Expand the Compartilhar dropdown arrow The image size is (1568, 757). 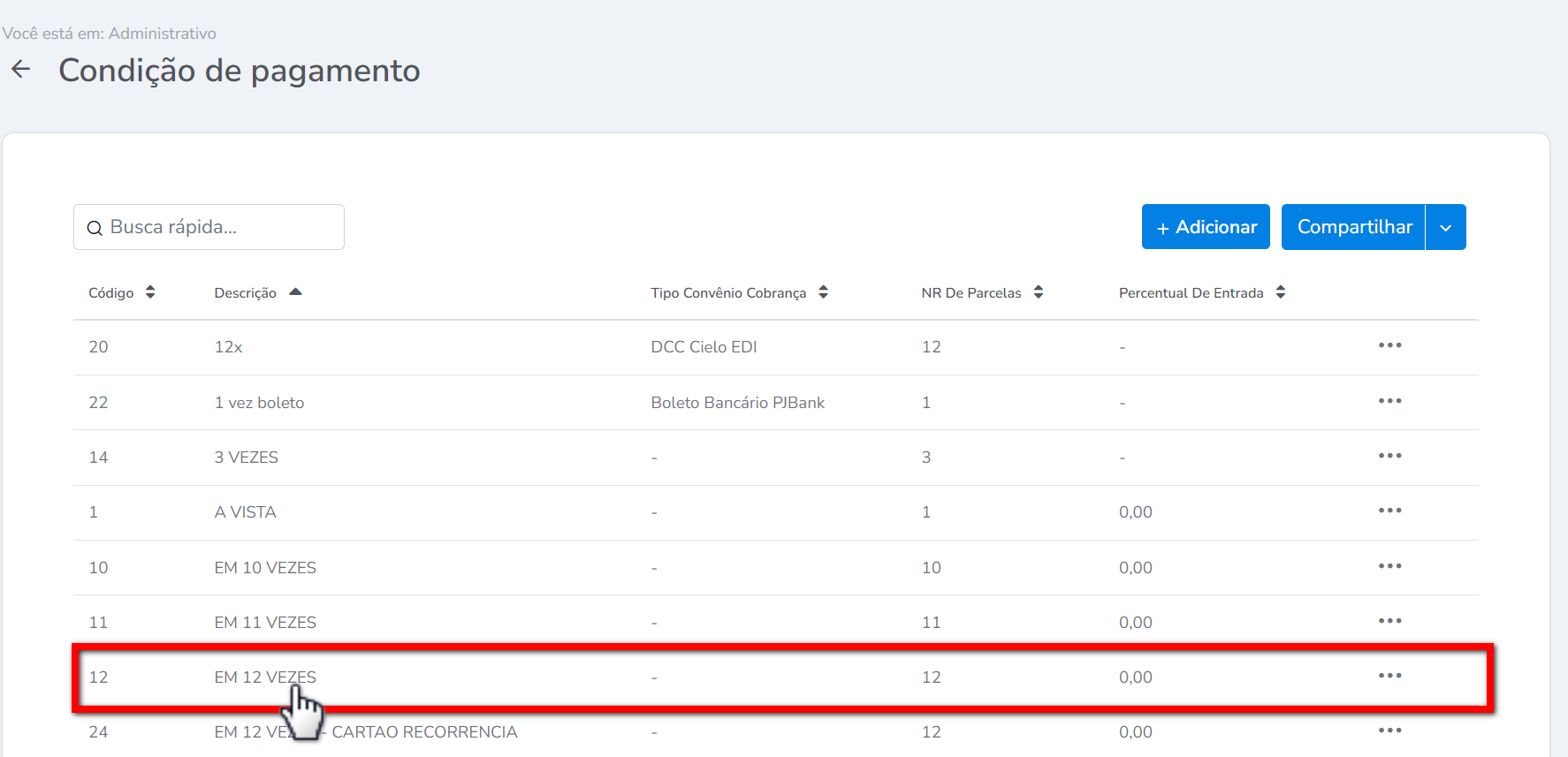coord(1446,228)
